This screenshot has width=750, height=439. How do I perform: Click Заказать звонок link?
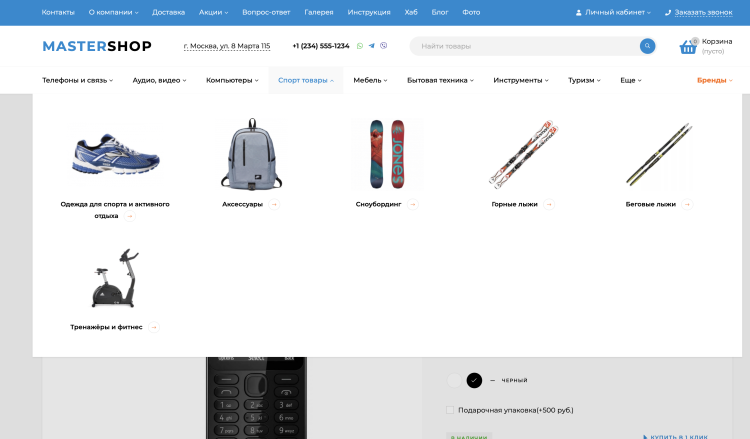pos(703,13)
